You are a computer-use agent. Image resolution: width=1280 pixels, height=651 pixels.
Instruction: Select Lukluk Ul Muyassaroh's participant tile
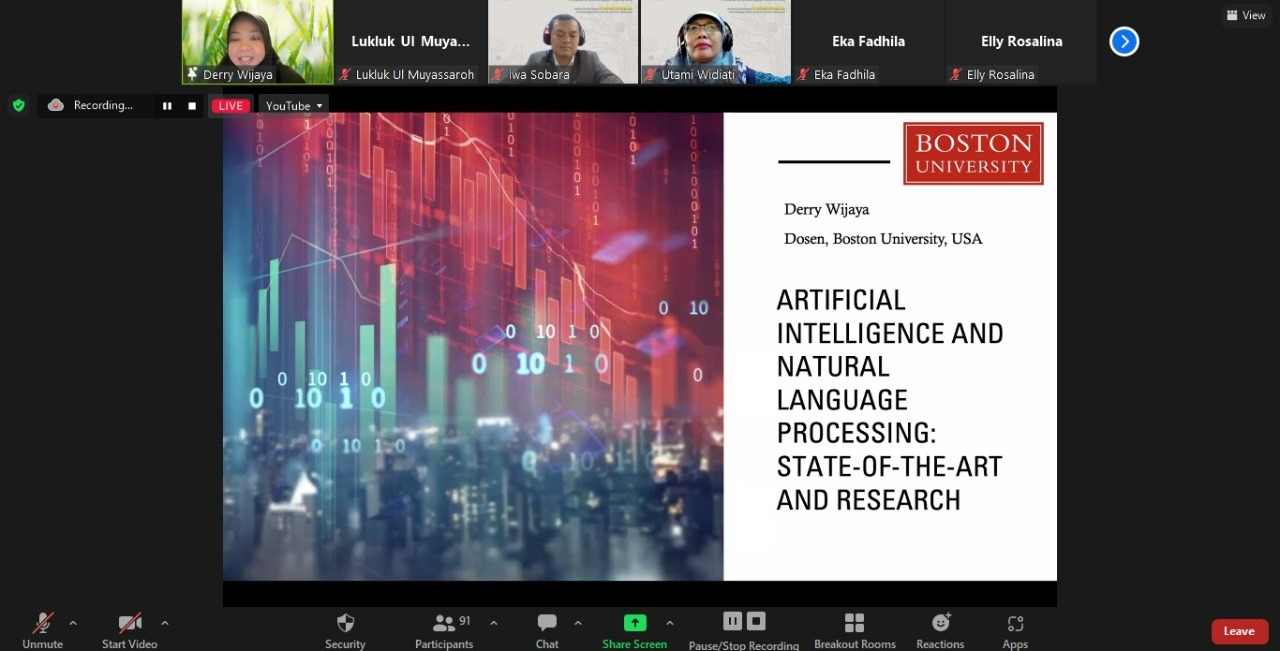[410, 41]
